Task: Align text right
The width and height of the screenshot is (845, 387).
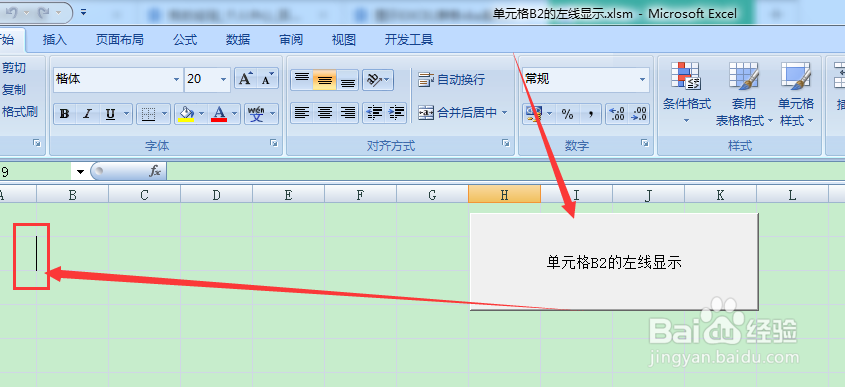Action: [348, 113]
